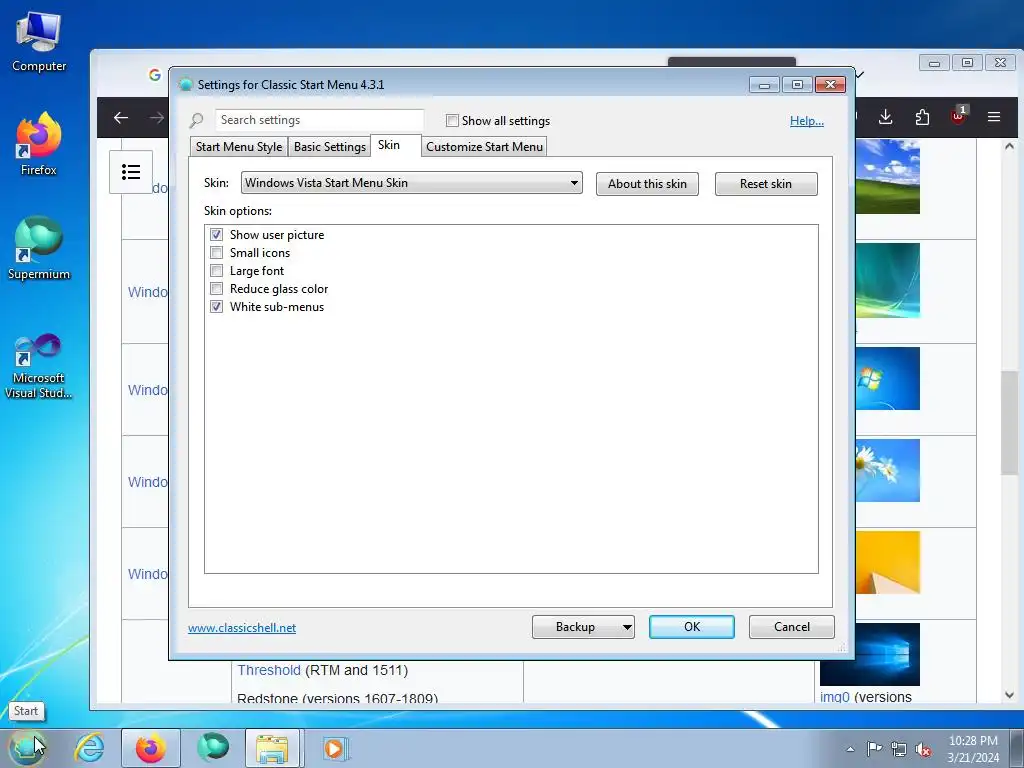The width and height of the screenshot is (1024, 768).
Task: Click Windows XP Bliss wallpaper thumbnail
Action: 888,176
